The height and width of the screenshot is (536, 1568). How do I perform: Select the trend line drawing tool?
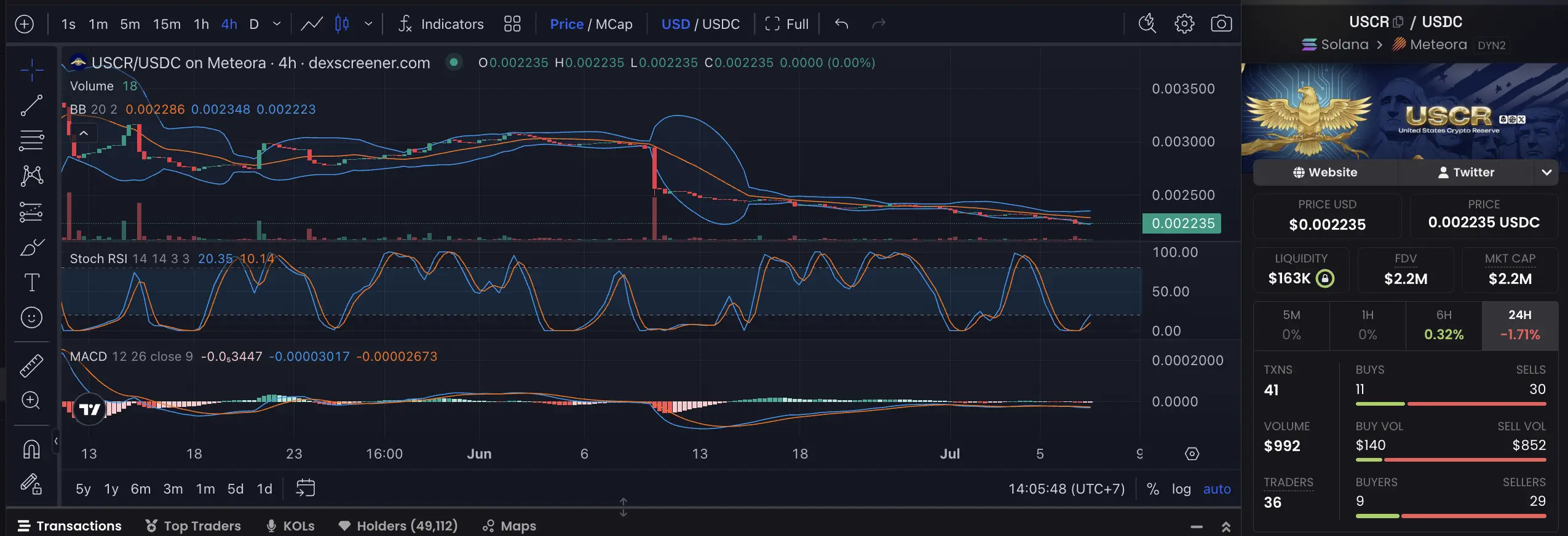31,105
